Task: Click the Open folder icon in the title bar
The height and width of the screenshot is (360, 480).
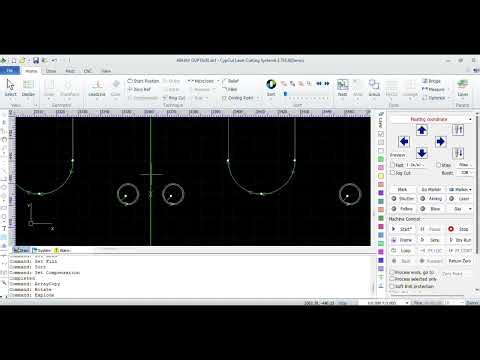Action: click(x=22, y=60)
